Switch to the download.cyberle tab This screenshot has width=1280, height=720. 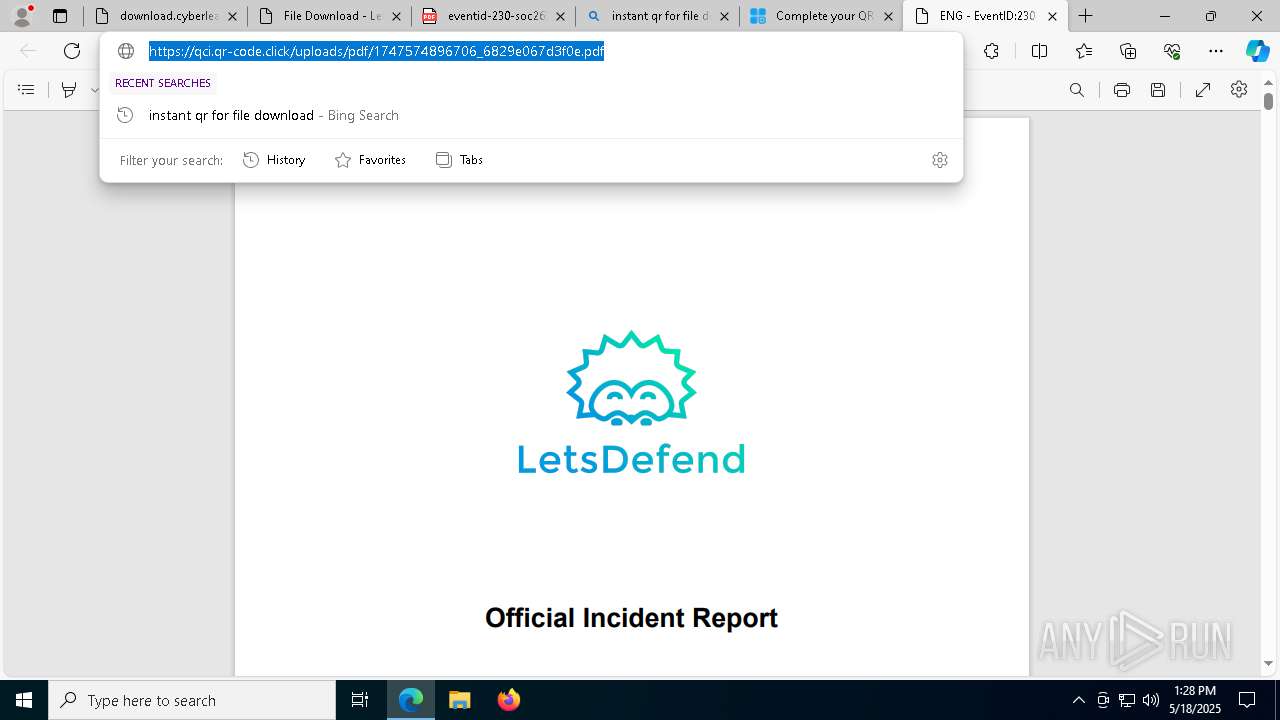(165, 16)
